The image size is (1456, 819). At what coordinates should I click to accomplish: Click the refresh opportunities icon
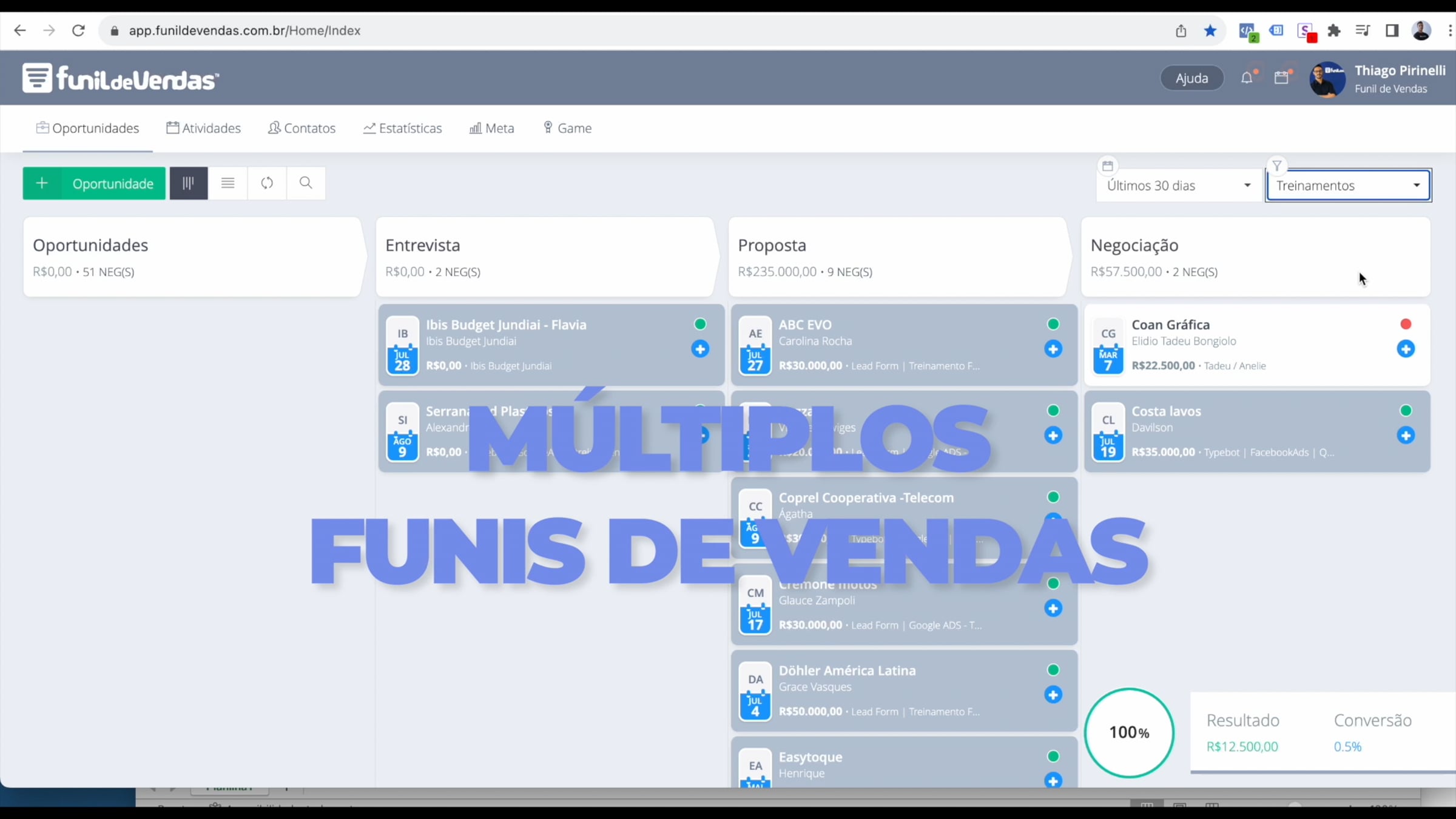(267, 183)
